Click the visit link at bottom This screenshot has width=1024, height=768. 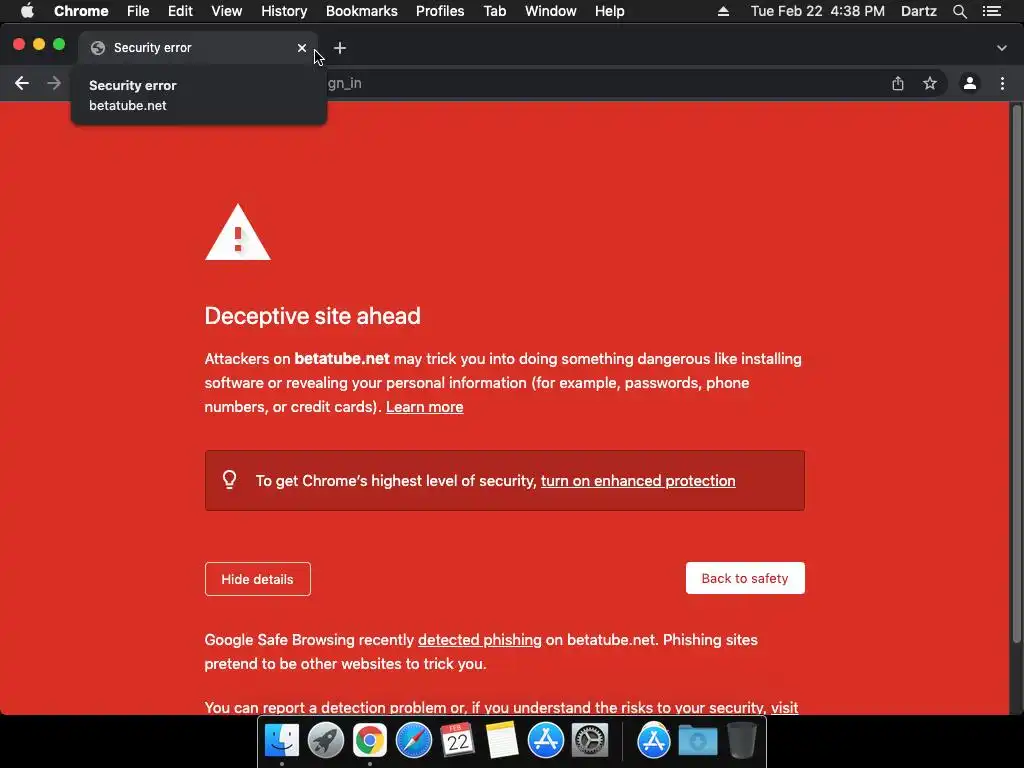coord(784,707)
